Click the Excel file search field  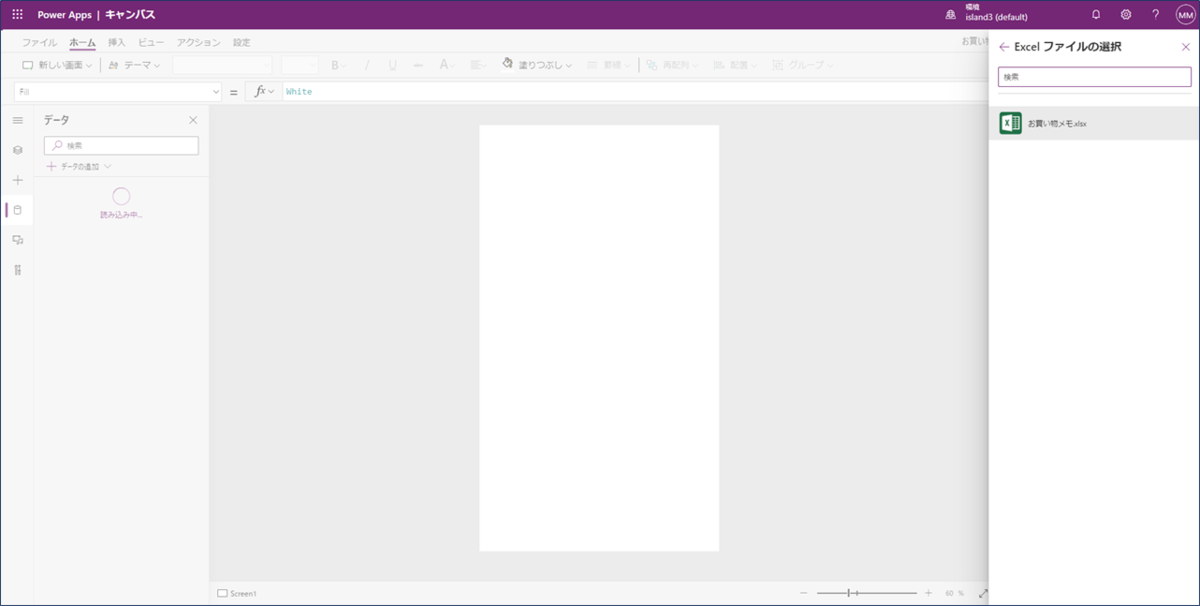tap(1095, 77)
